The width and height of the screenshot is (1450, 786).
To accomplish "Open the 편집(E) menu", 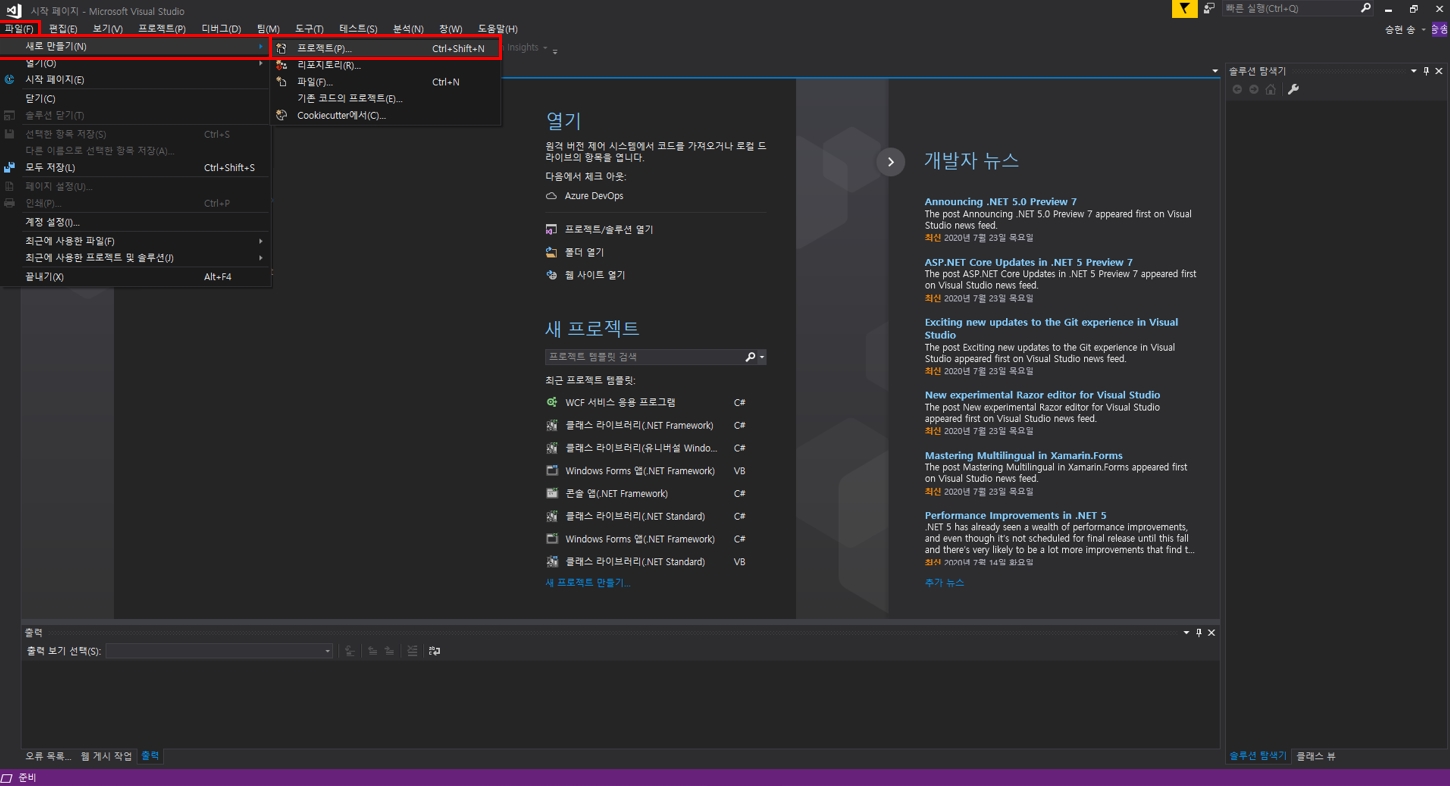I will (63, 29).
